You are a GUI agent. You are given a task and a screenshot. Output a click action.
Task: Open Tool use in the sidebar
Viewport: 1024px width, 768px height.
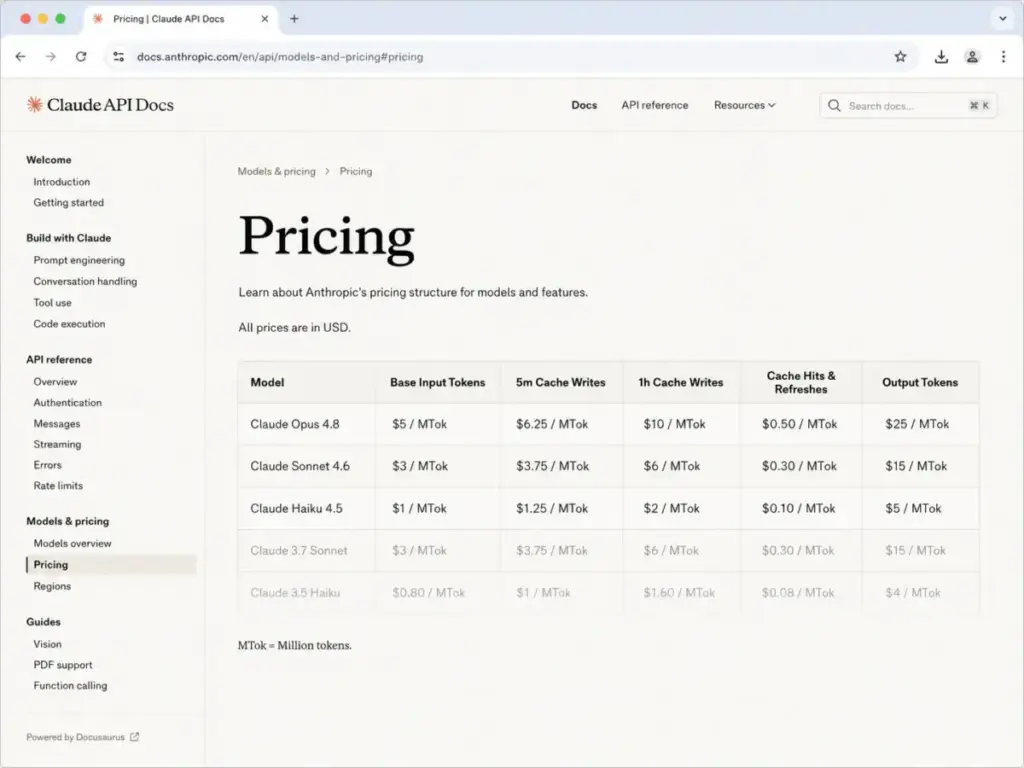pyautogui.click(x=53, y=302)
